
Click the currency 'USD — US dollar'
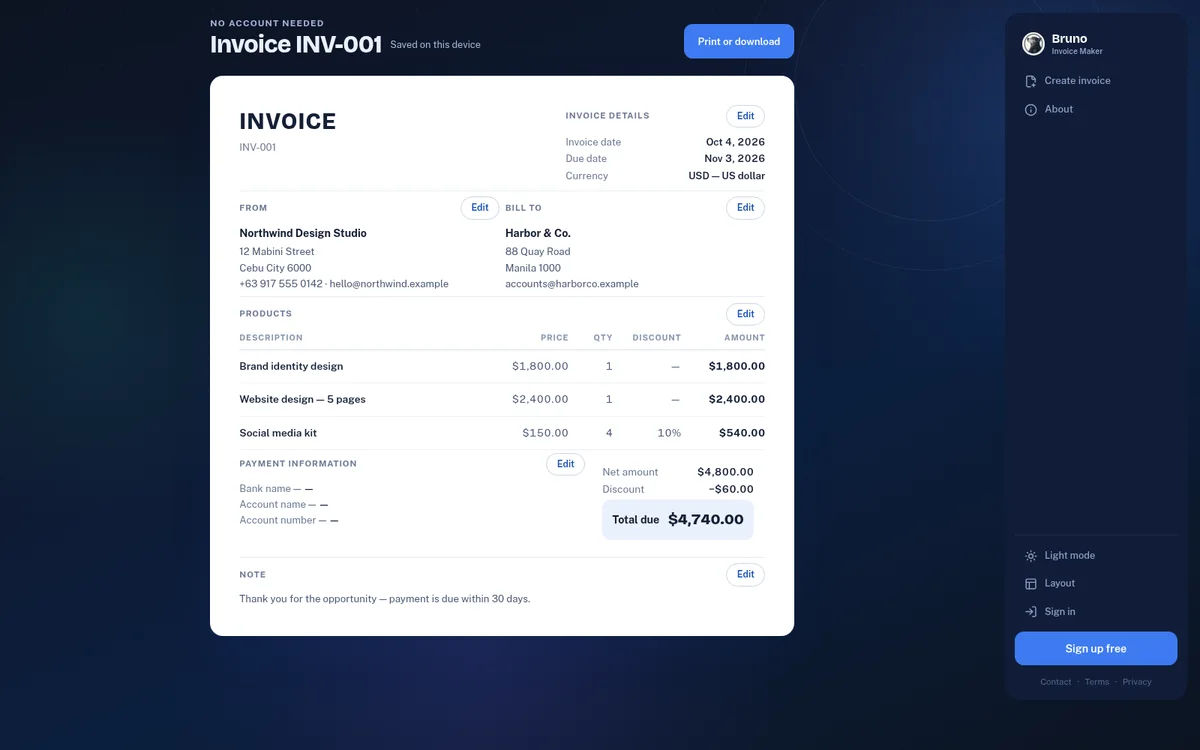click(x=727, y=176)
